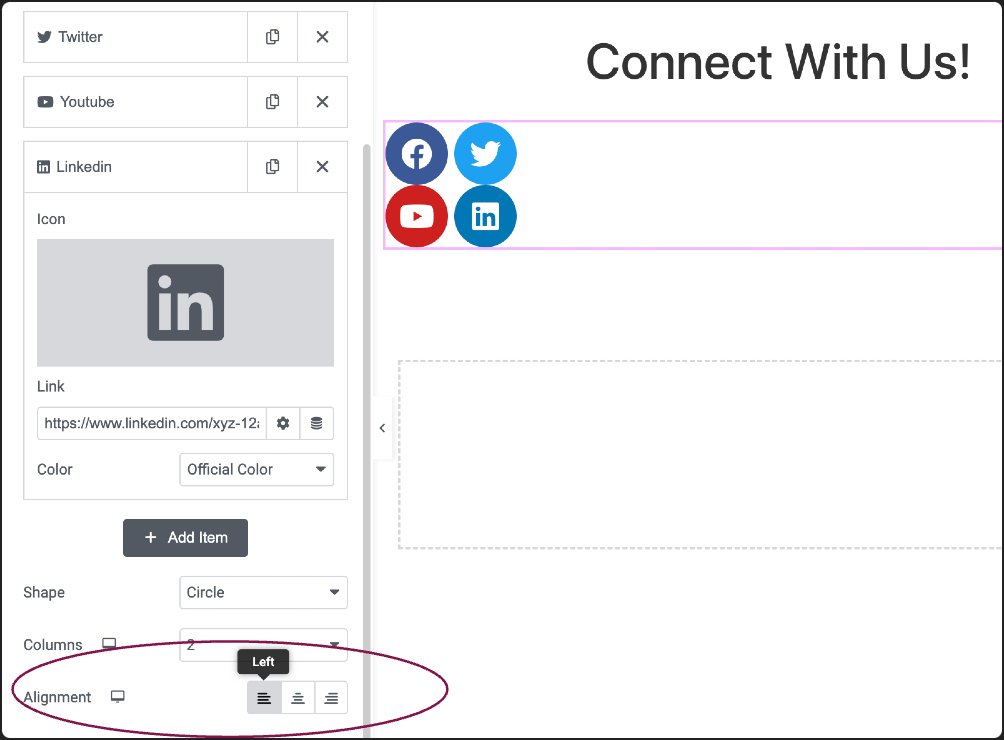Set alignment to Center
Viewport: 1004px width, 740px height.
pyautogui.click(x=298, y=698)
